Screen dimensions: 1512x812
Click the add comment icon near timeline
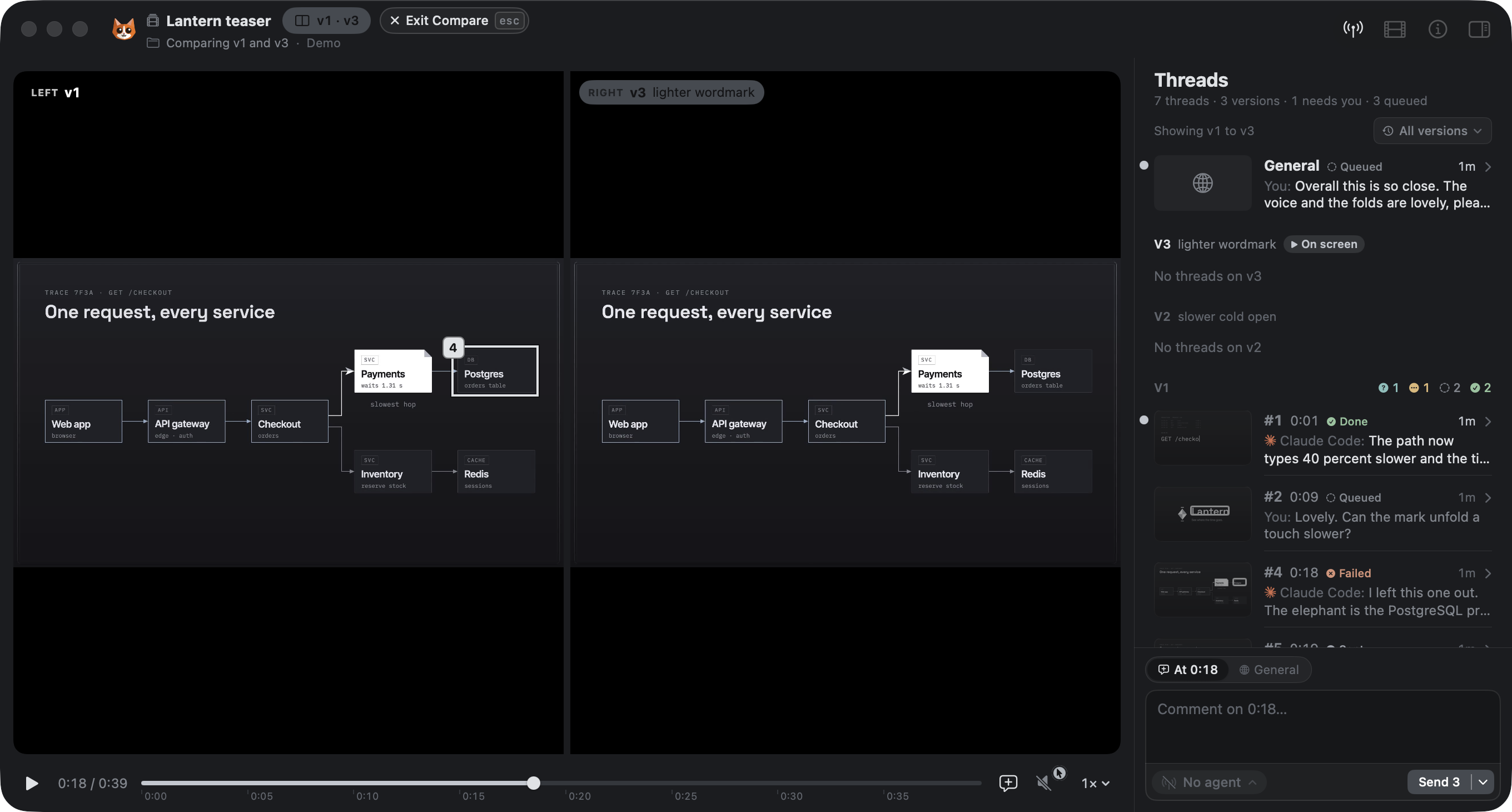[x=1008, y=783]
